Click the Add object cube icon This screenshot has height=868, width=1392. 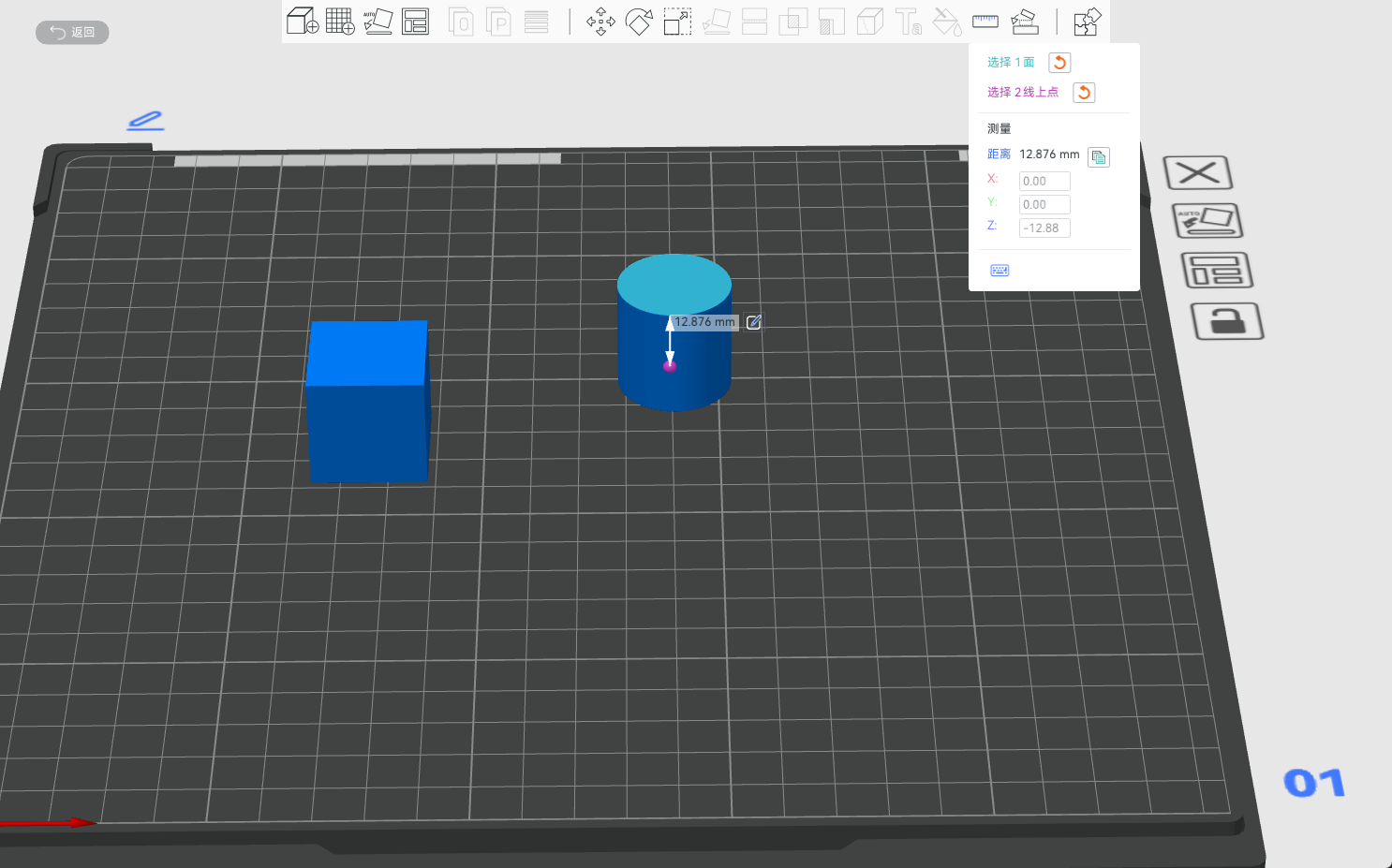pyautogui.click(x=302, y=22)
